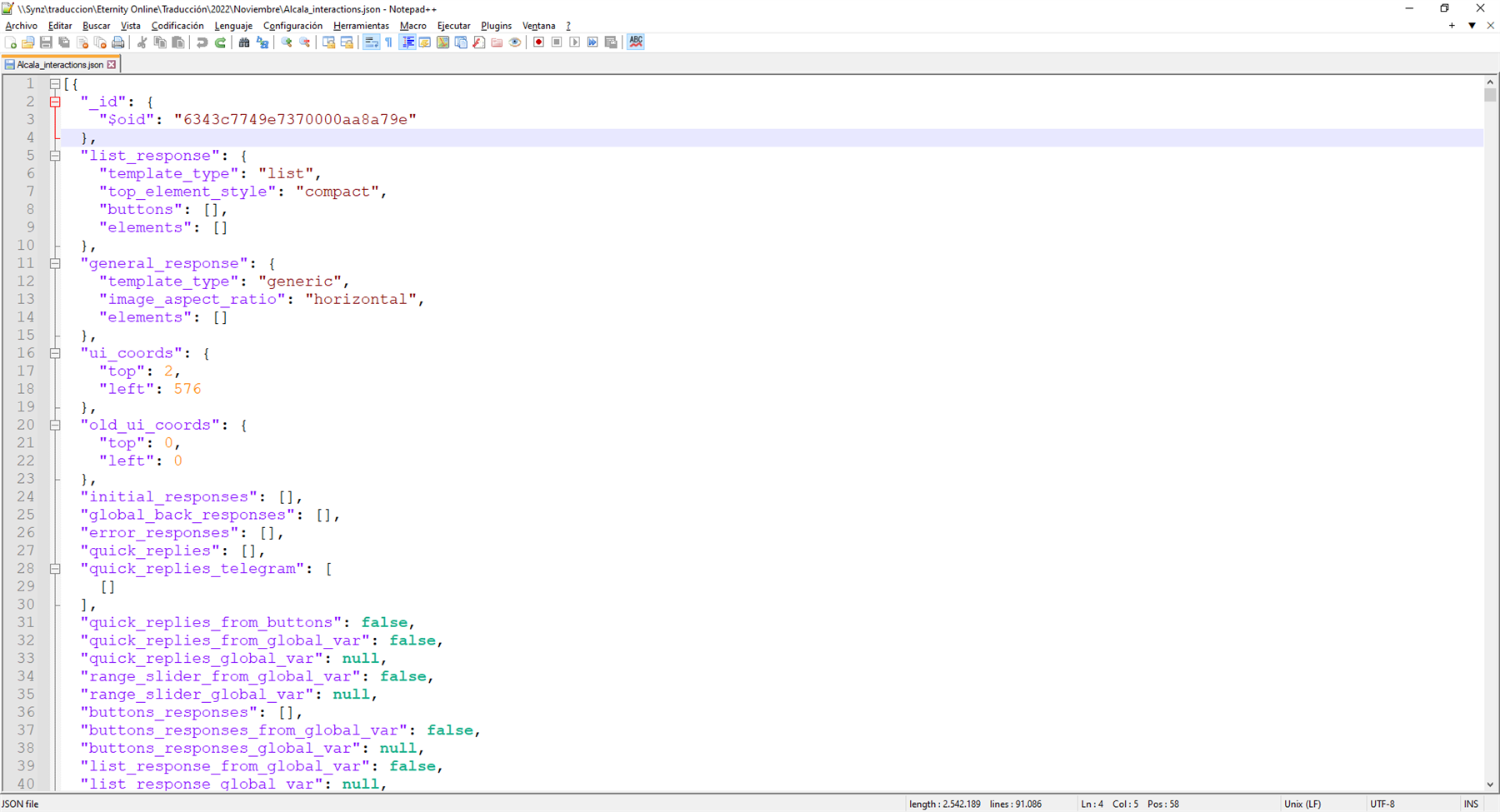Image resolution: width=1500 pixels, height=812 pixels.
Task: Click UTF-8 encoding in the status bar
Action: click(x=1382, y=804)
